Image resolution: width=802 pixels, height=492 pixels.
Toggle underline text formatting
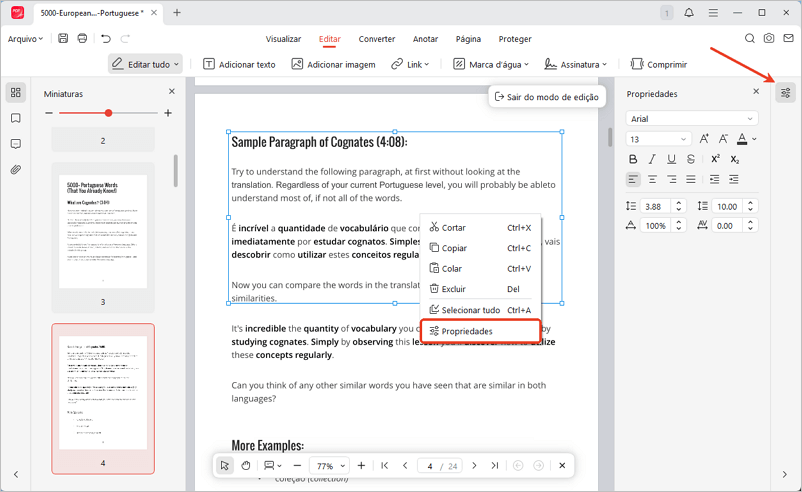tap(672, 159)
